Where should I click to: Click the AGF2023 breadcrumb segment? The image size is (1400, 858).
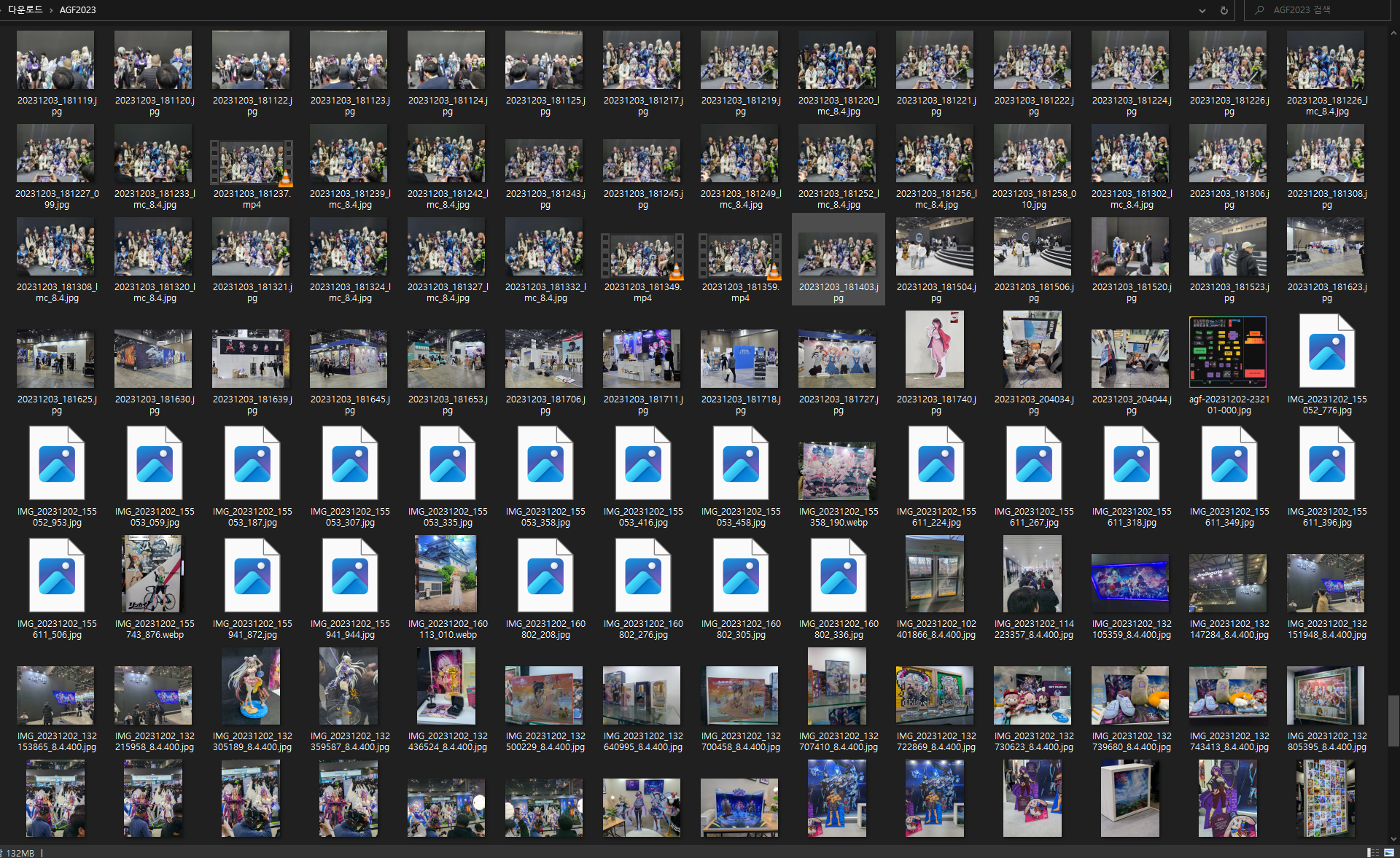(77, 10)
